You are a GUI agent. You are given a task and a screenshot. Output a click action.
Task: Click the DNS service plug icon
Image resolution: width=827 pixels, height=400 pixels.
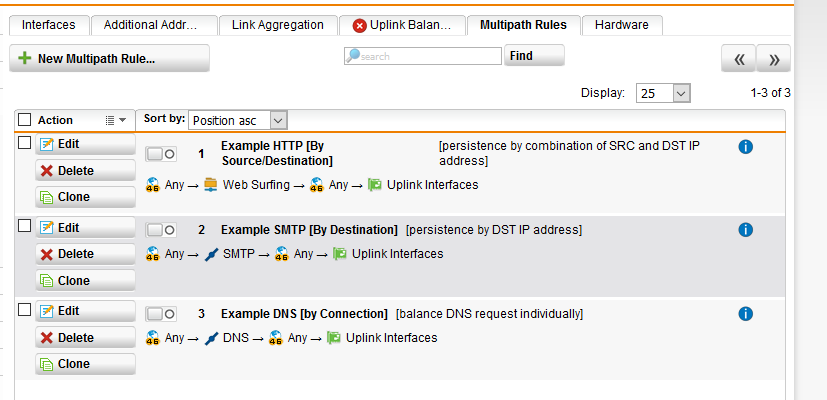click(211, 338)
